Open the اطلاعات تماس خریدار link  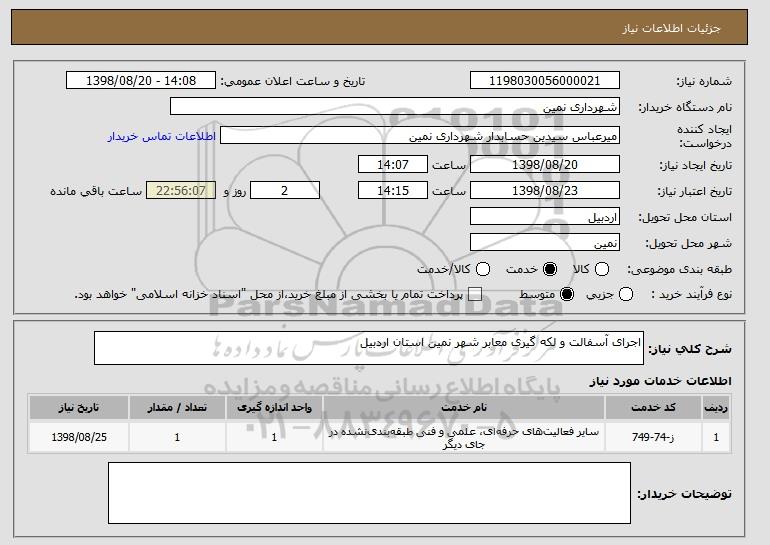(x=162, y=136)
